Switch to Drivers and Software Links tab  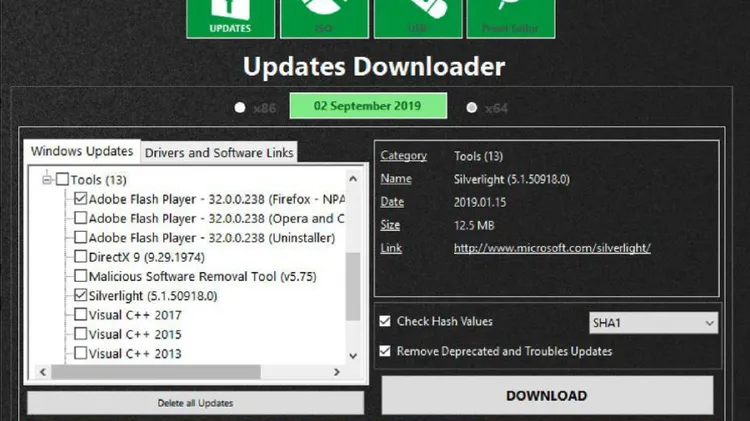[219, 153]
